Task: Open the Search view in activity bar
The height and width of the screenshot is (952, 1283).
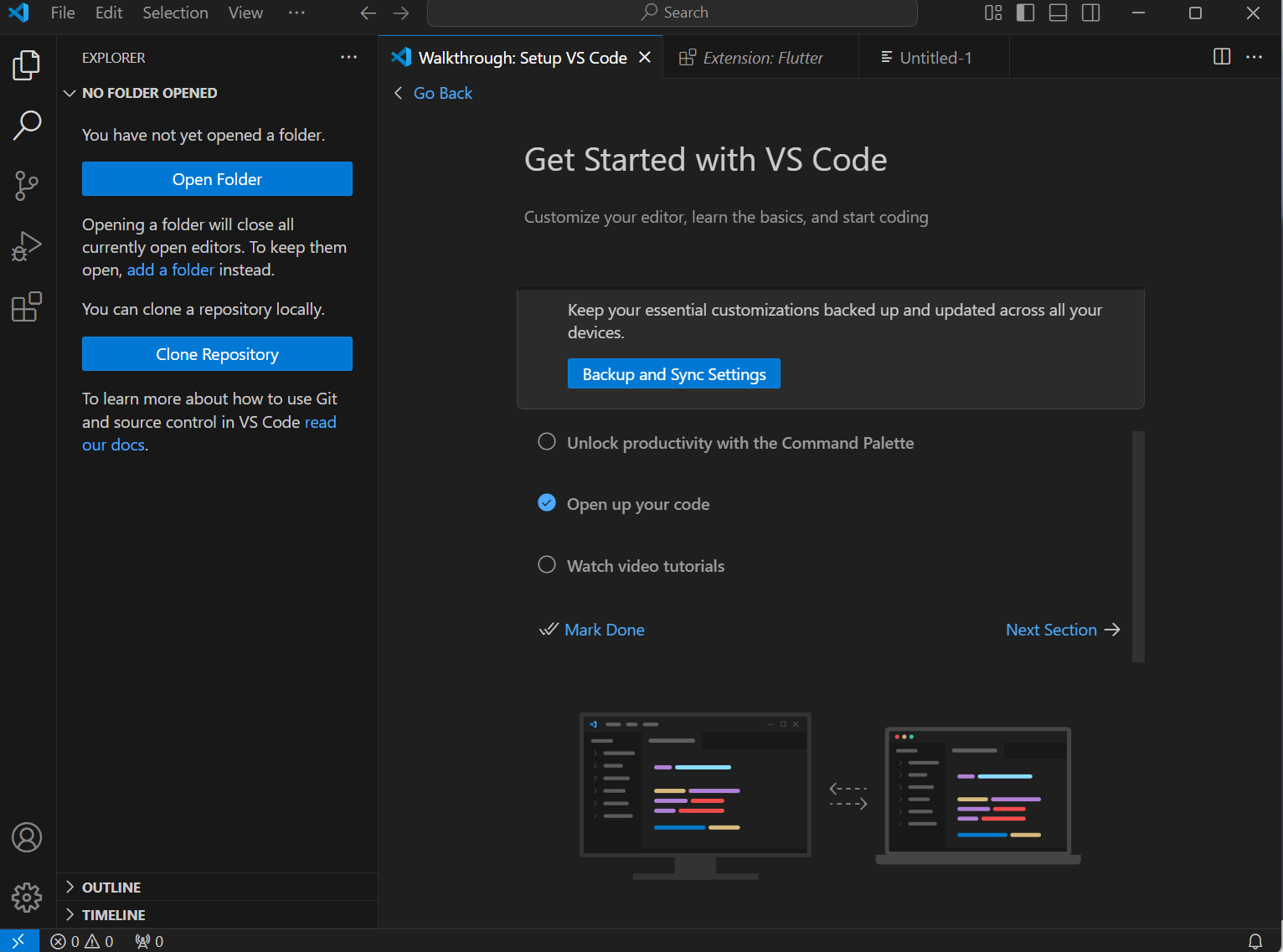Action: pos(27,126)
